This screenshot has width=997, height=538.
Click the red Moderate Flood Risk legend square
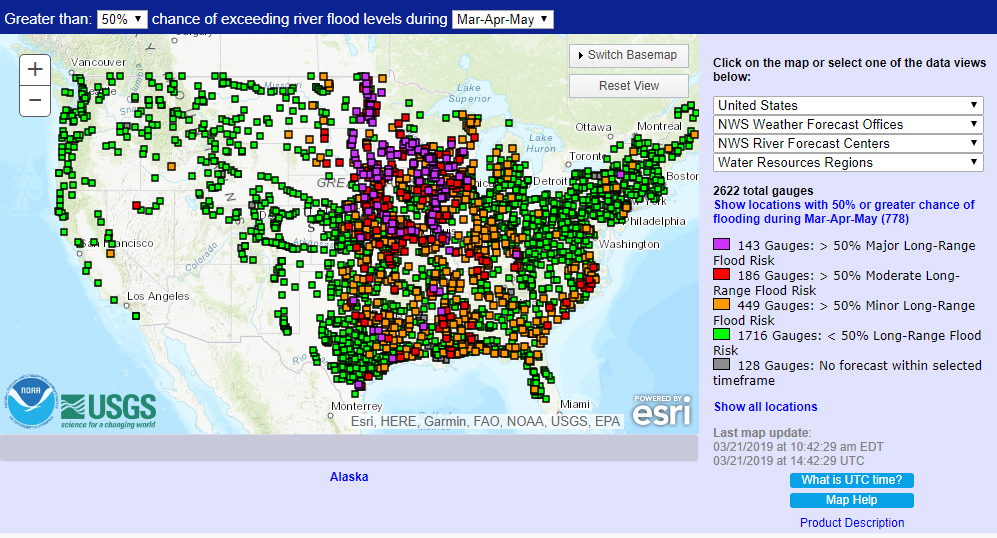(721, 275)
